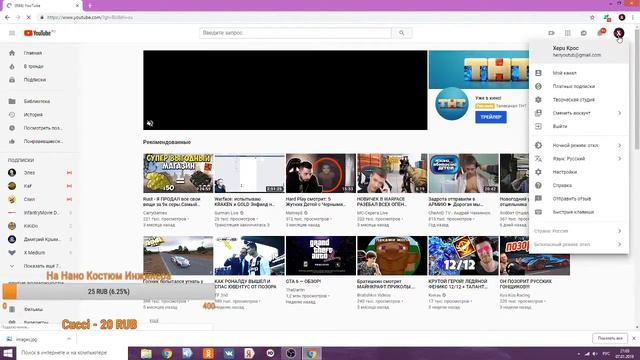Open the Windows Start menu

pos(8,353)
